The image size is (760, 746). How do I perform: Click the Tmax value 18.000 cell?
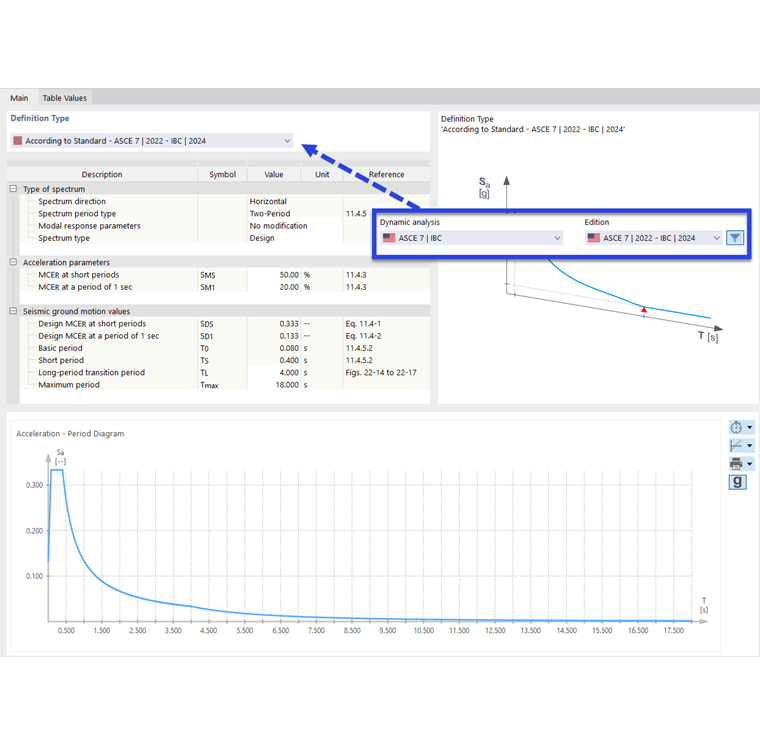point(274,385)
